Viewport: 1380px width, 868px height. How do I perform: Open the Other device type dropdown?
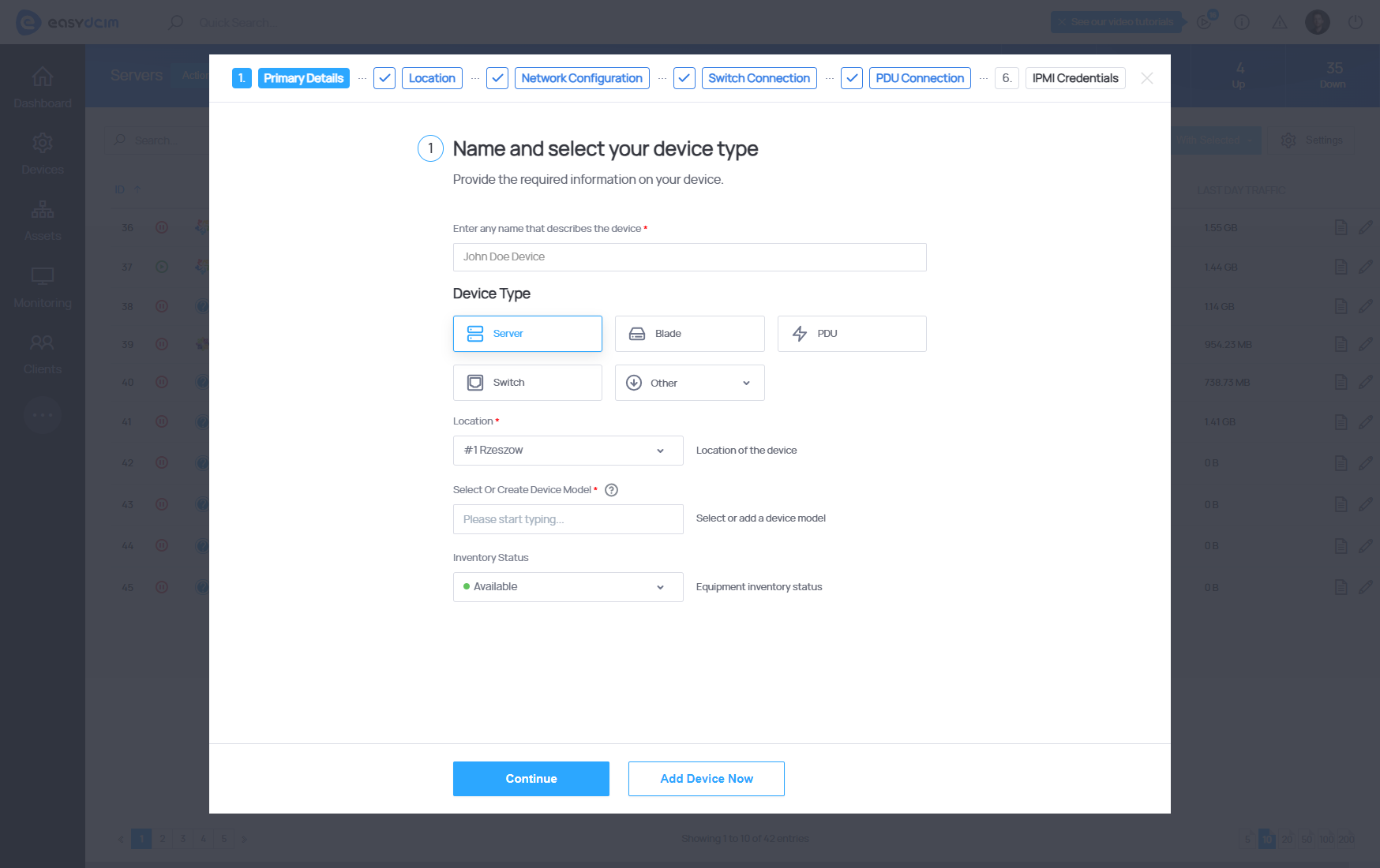689,382
